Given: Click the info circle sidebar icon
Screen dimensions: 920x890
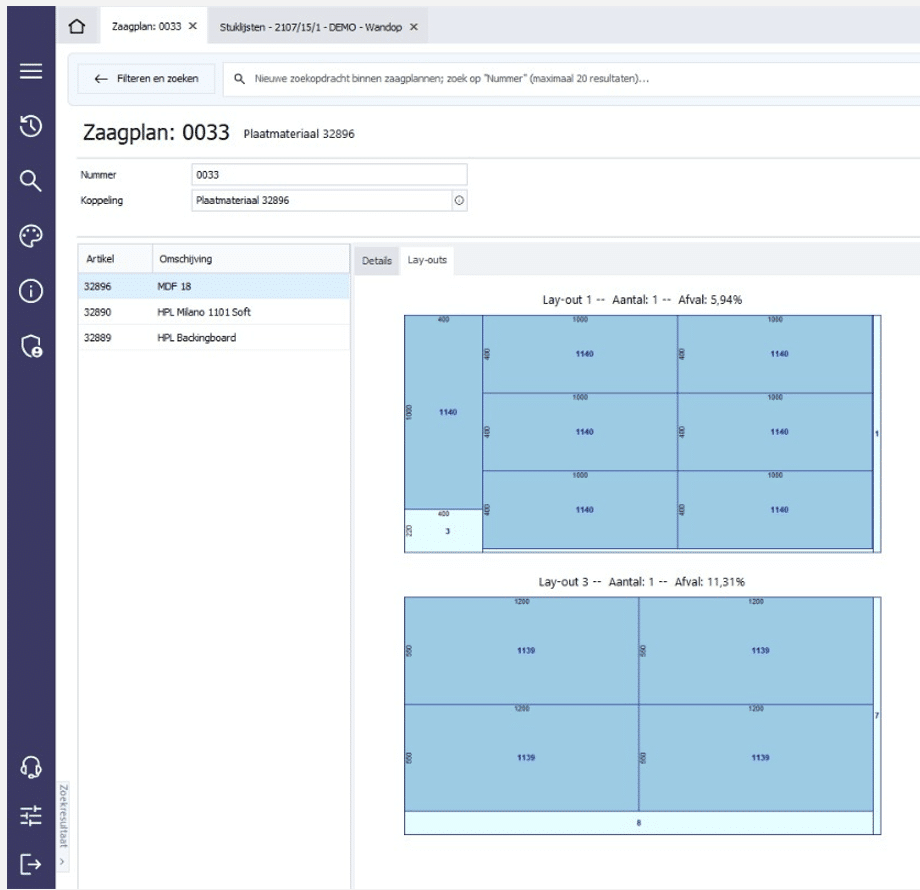Looking at the screenshot, I should point(31,291).
